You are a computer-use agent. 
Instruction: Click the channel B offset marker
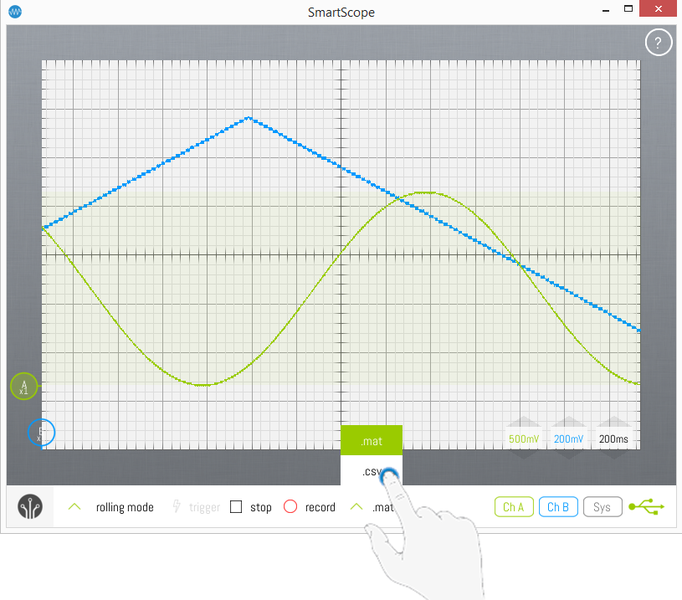pyautogui.click(x=41, y=433)
